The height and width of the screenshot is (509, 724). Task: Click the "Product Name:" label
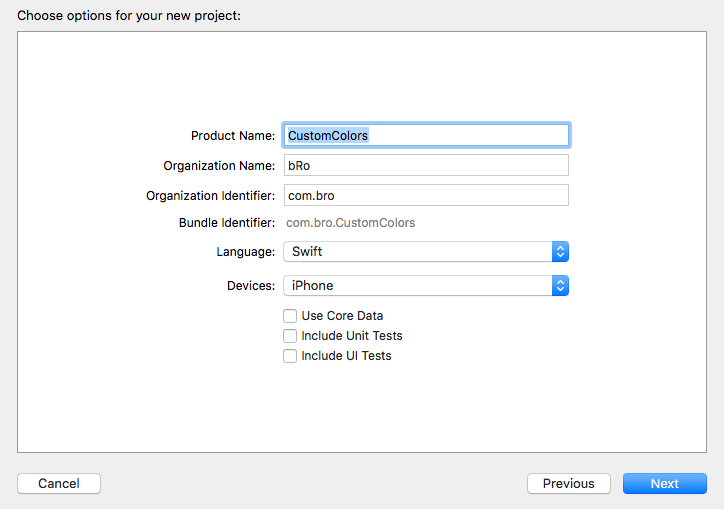pyautogui.click(x=233, y=136)
